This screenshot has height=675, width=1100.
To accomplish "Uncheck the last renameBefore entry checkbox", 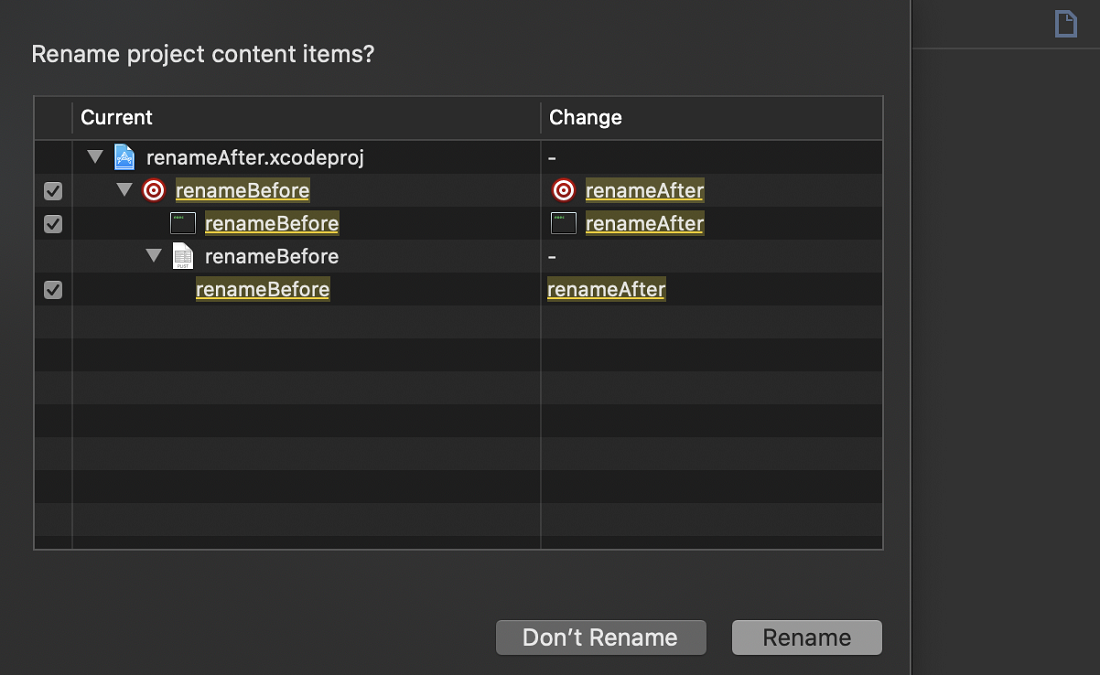I will (53, 290).
